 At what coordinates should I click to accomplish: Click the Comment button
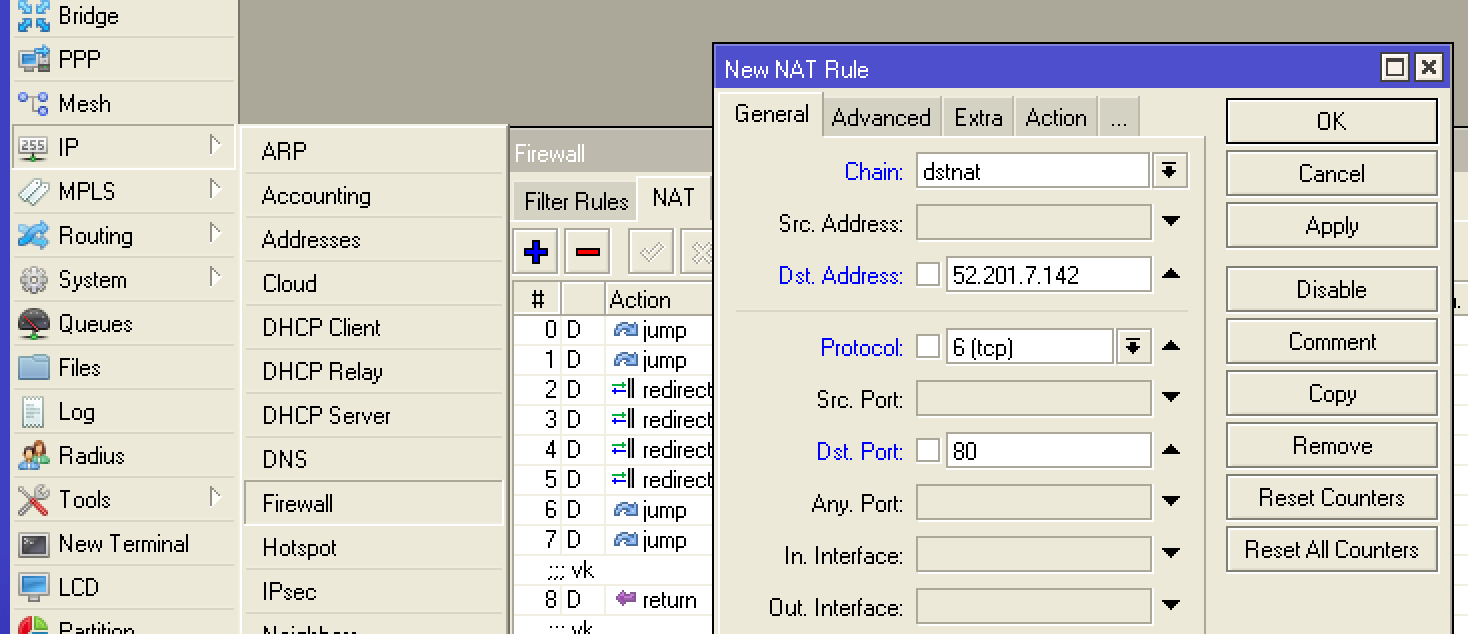click(x=1331, y=341)
